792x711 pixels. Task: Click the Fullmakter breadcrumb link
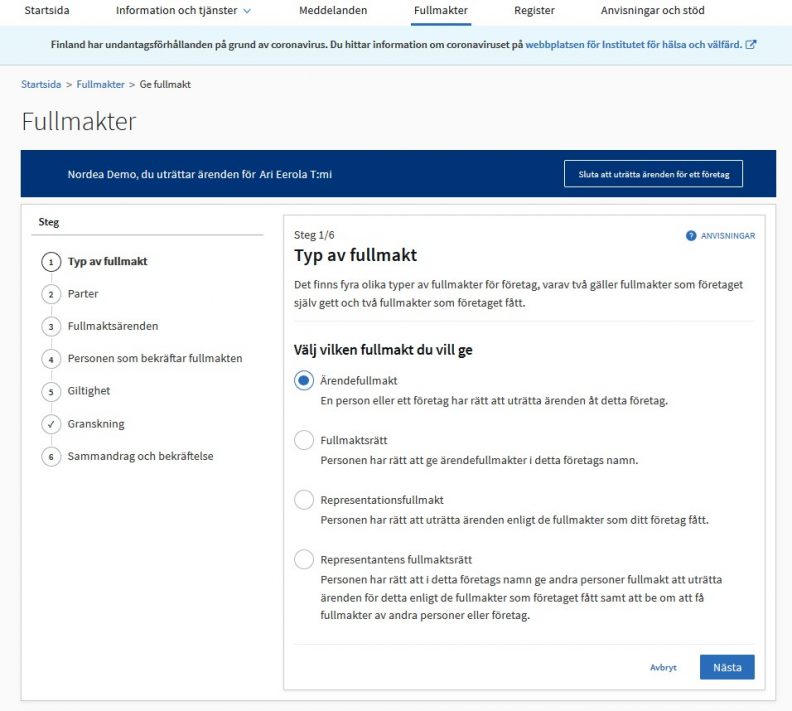(100, 84)
